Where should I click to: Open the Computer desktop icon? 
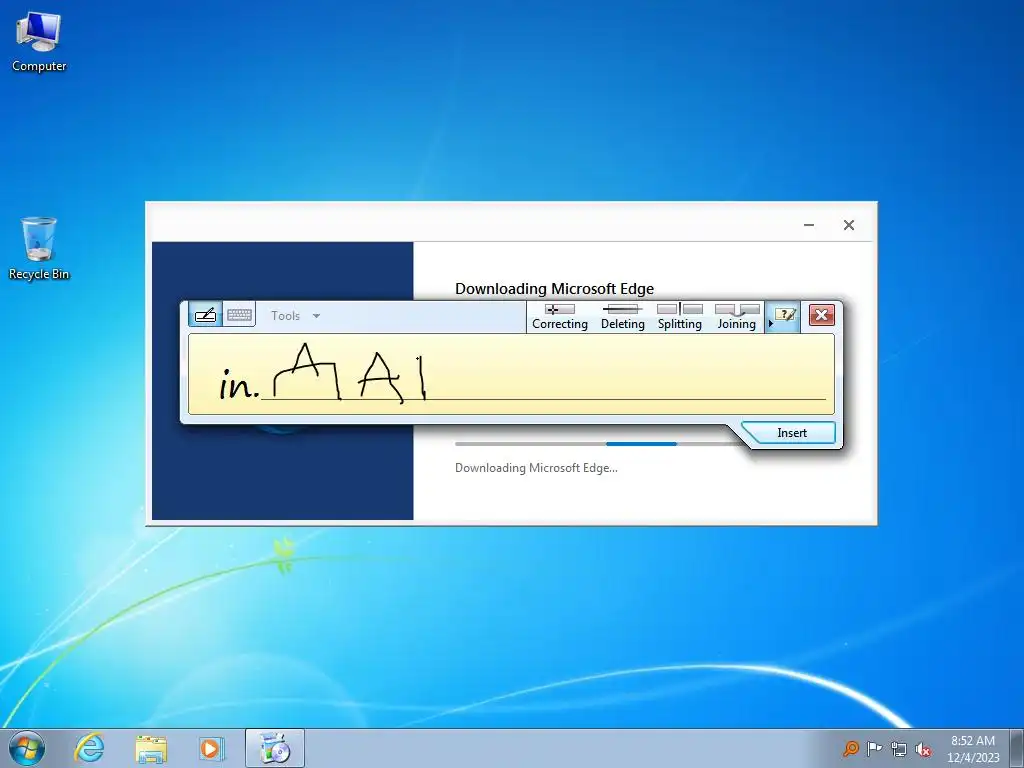tap(39, 42)
